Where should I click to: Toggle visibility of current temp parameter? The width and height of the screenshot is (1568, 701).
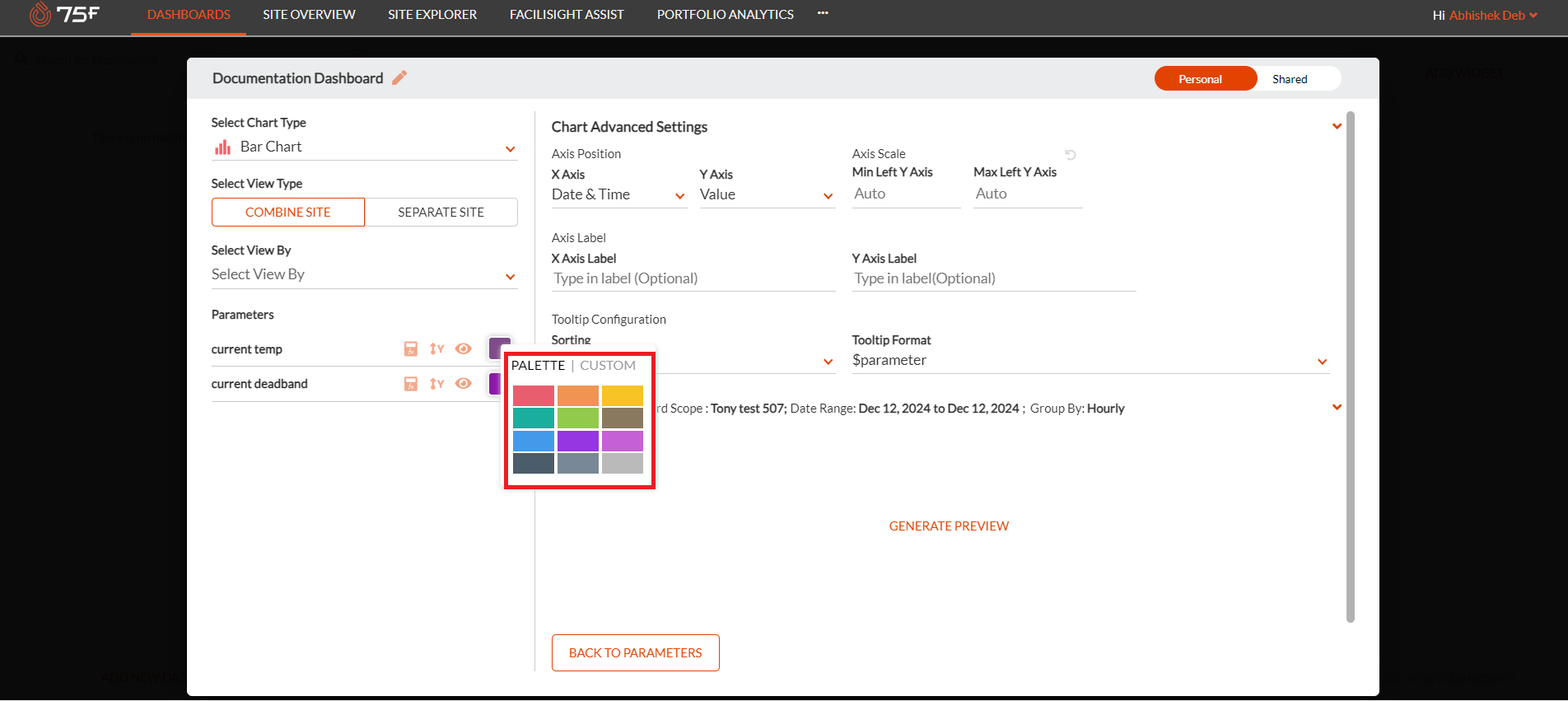click(x=464, y=349)
